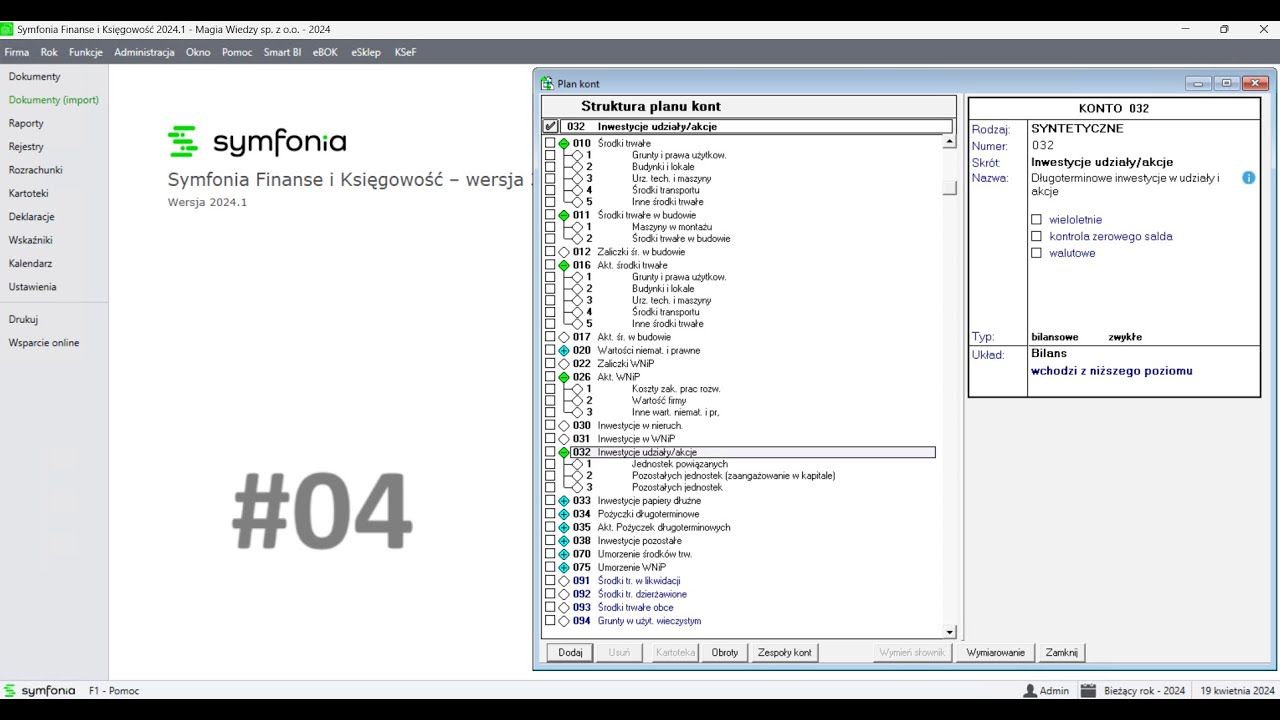This screenshot has width=1280, height=720.
Task: Collapse the 010 Środki trwałe node
Action: (x=564, y=144)
